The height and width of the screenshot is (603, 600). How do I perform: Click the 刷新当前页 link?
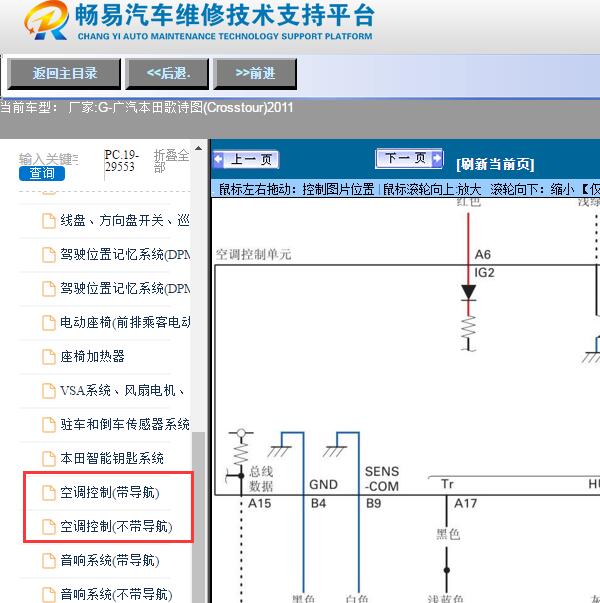click(x=495, y=164)
